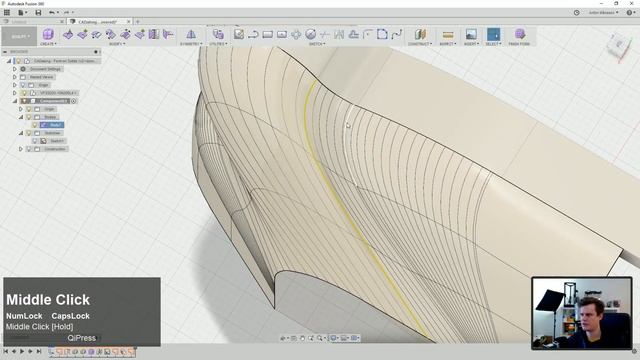Screen dimensions: 640x360
Task: Activate the Orbit navigation tool
Action: [283, 338]
